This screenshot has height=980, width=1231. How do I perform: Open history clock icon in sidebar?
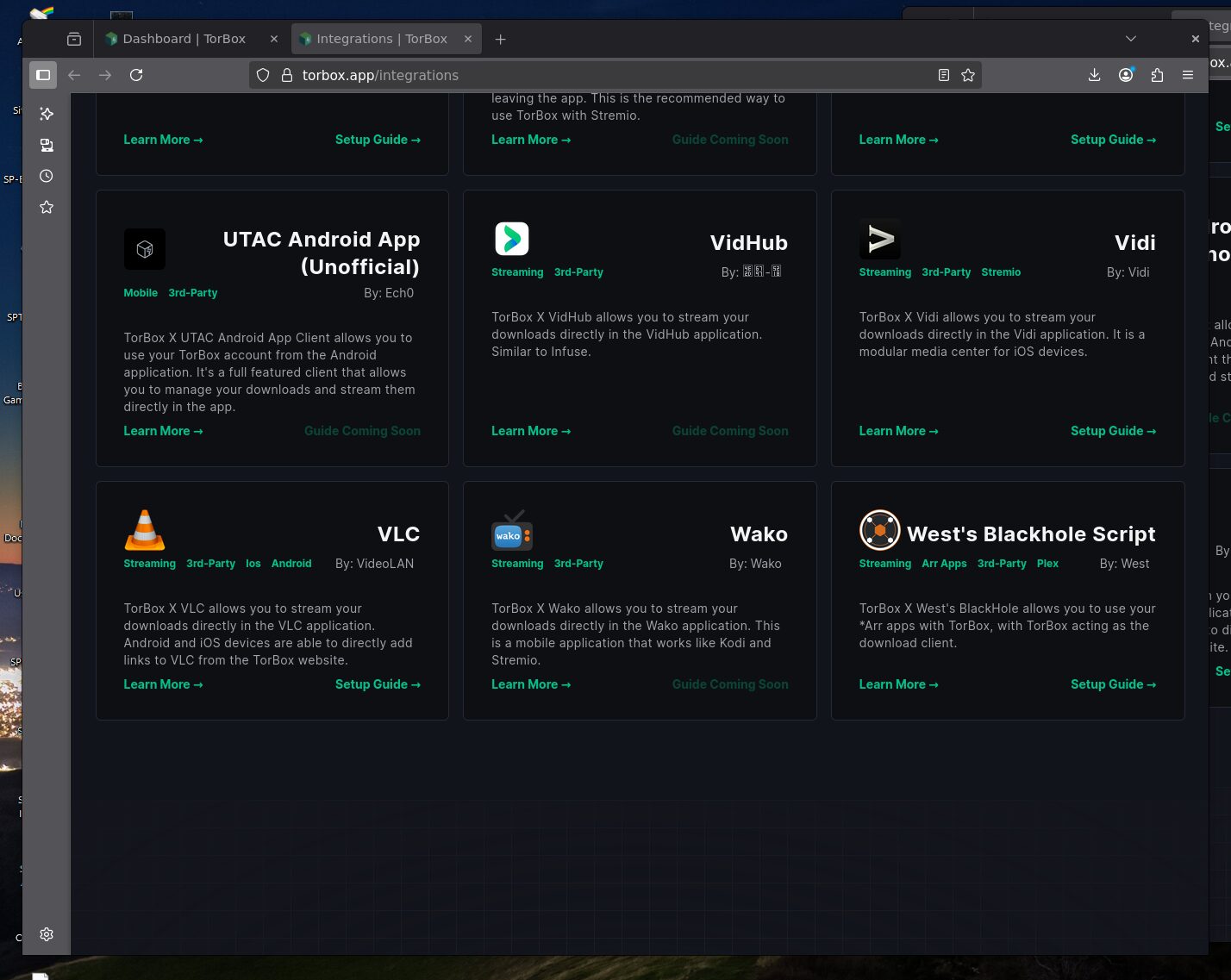coord(47,176)
